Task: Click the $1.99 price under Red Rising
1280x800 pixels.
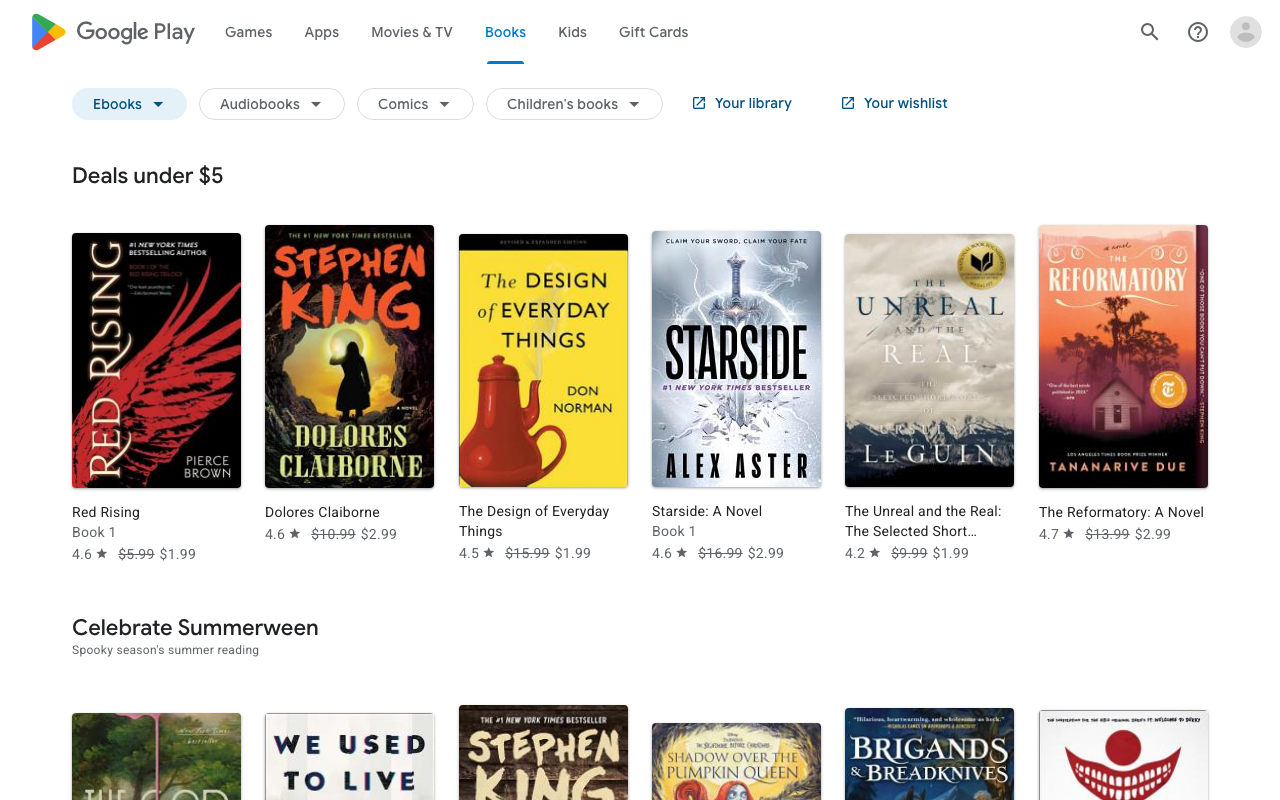Action: (x=178, y=554)
